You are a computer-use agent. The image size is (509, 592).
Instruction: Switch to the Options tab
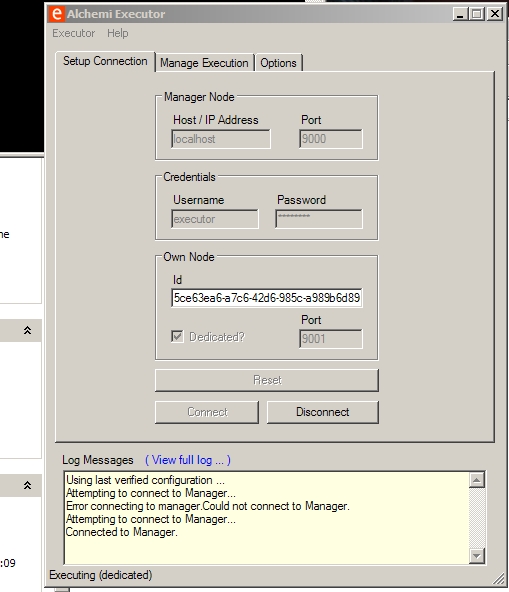click(278, 63)
